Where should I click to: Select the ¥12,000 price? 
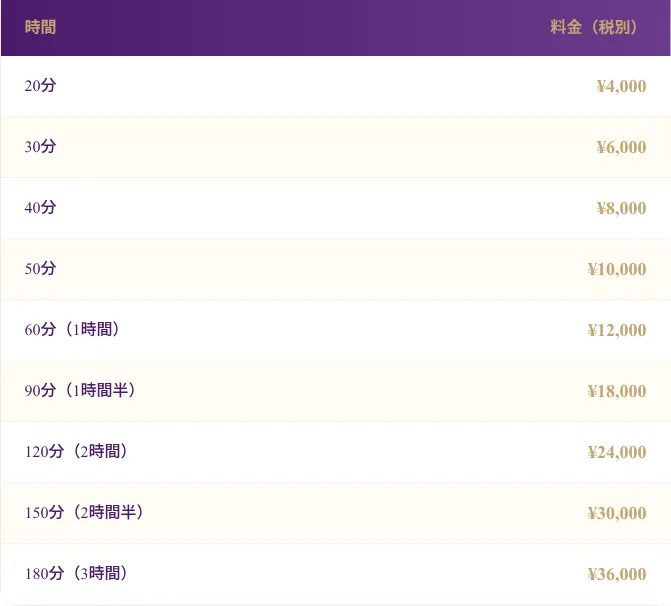click(617, 330)
